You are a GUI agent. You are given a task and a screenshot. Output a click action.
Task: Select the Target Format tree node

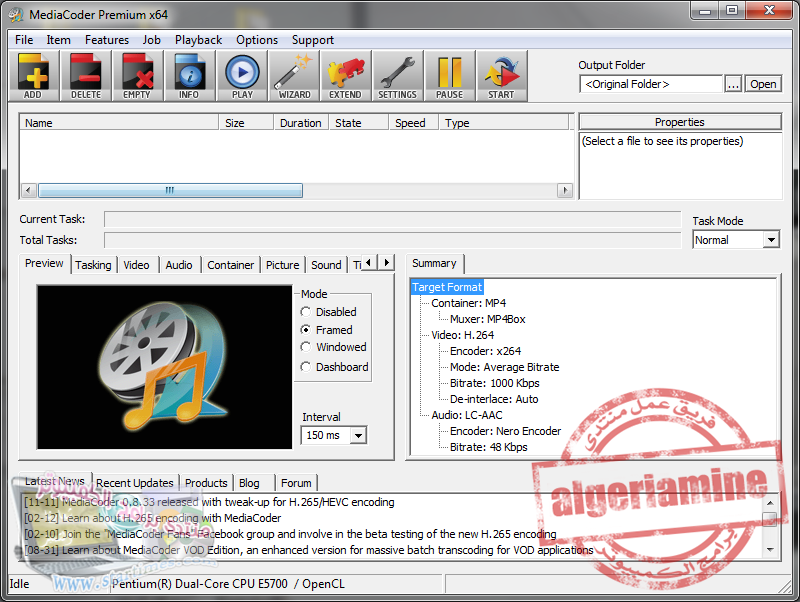[x=447, y=287]
